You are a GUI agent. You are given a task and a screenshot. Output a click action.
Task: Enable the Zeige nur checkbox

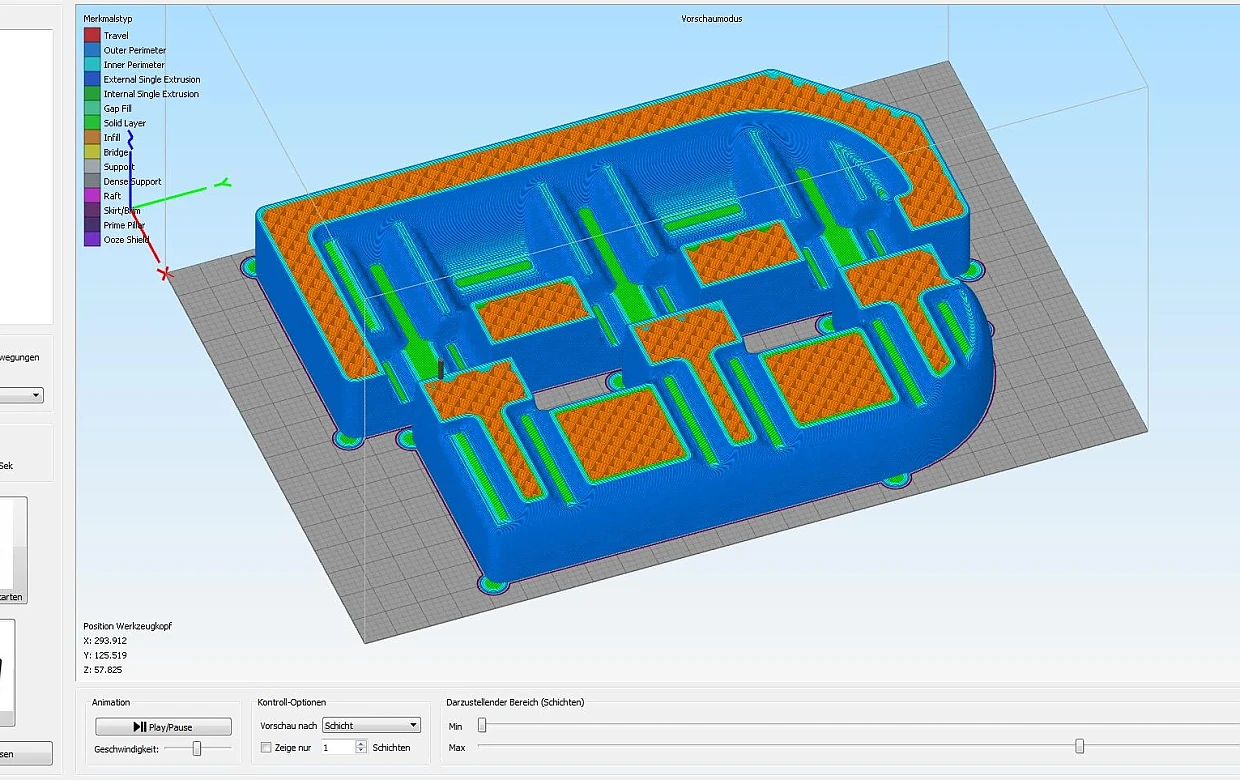[266, 748]
